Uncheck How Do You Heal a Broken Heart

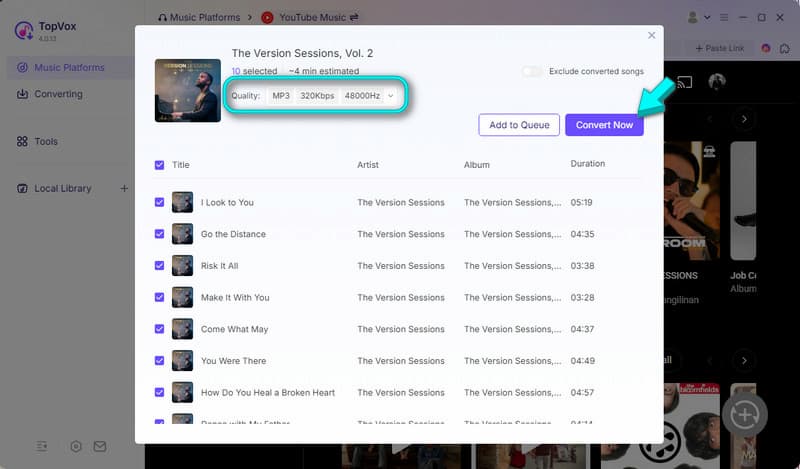tap(159, 392)
